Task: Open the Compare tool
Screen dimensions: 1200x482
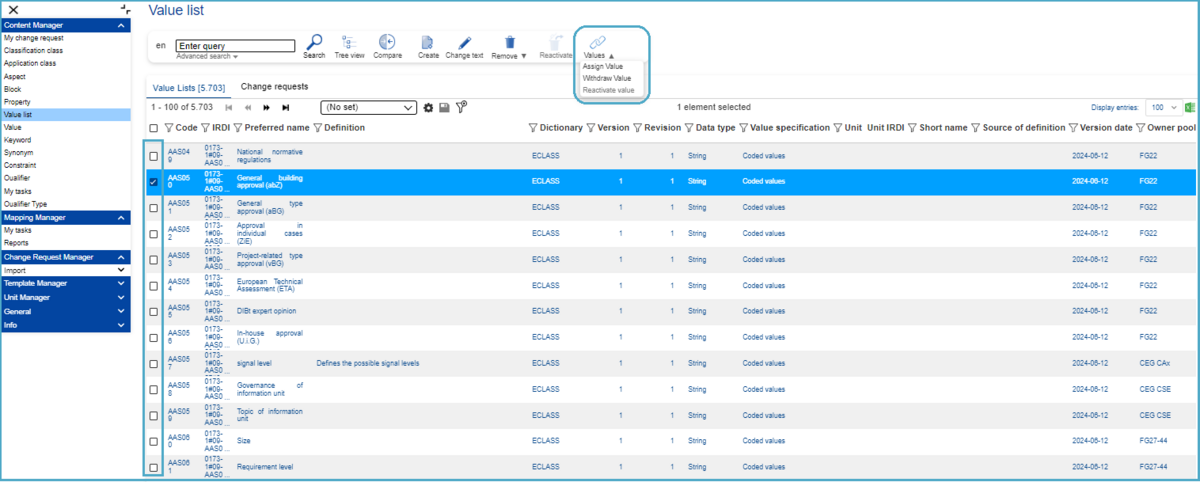Action: coord(388,42)
